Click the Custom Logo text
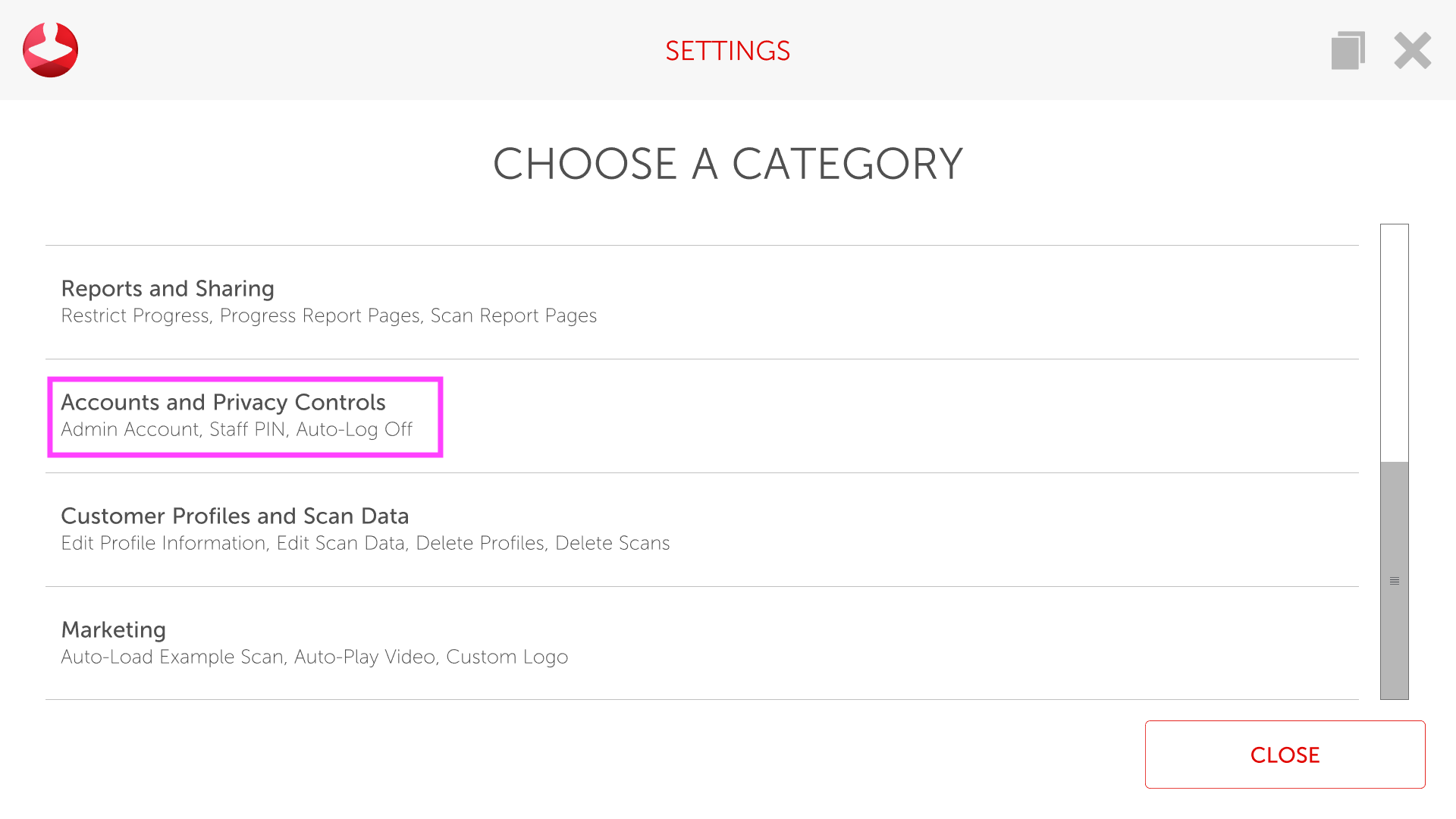Image resolution: width=1456 pixels, height=819 pixels. point(507,657)
